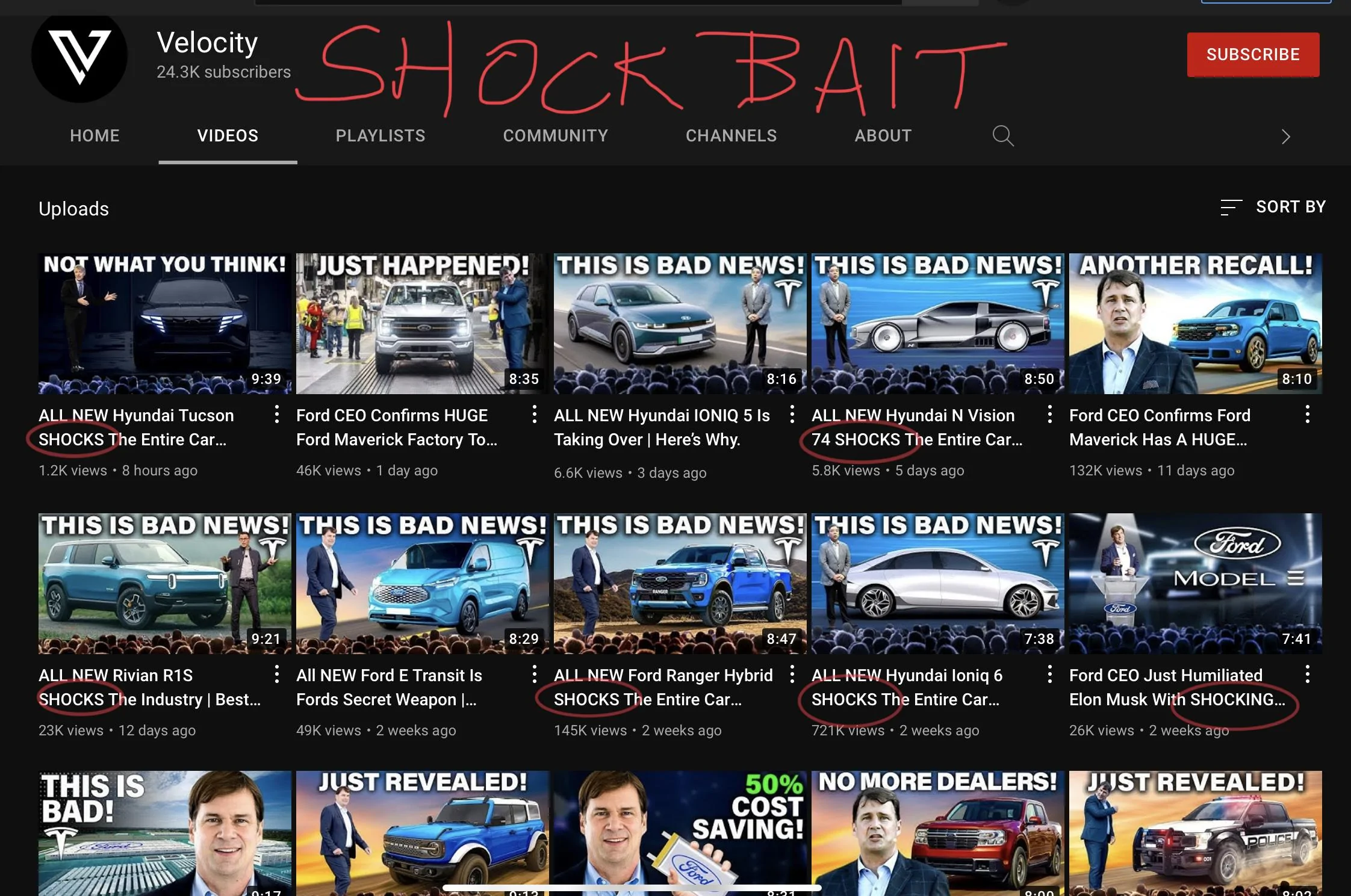The image size is (1351, 896).
Task: Open the Sort By dropdown
Action: pos(1273,207)
